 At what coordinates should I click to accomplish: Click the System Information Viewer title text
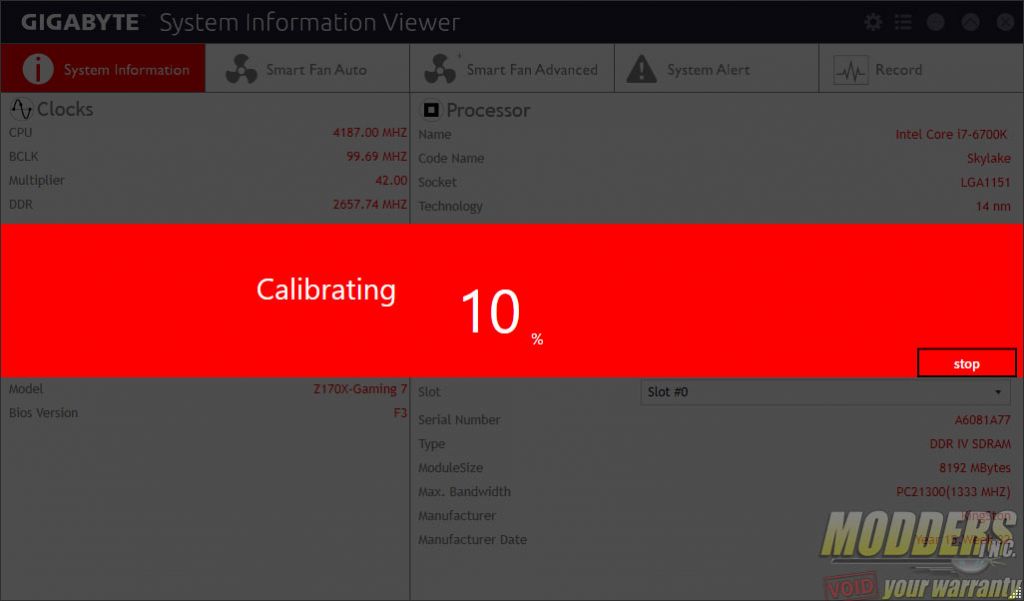(310, 22)
